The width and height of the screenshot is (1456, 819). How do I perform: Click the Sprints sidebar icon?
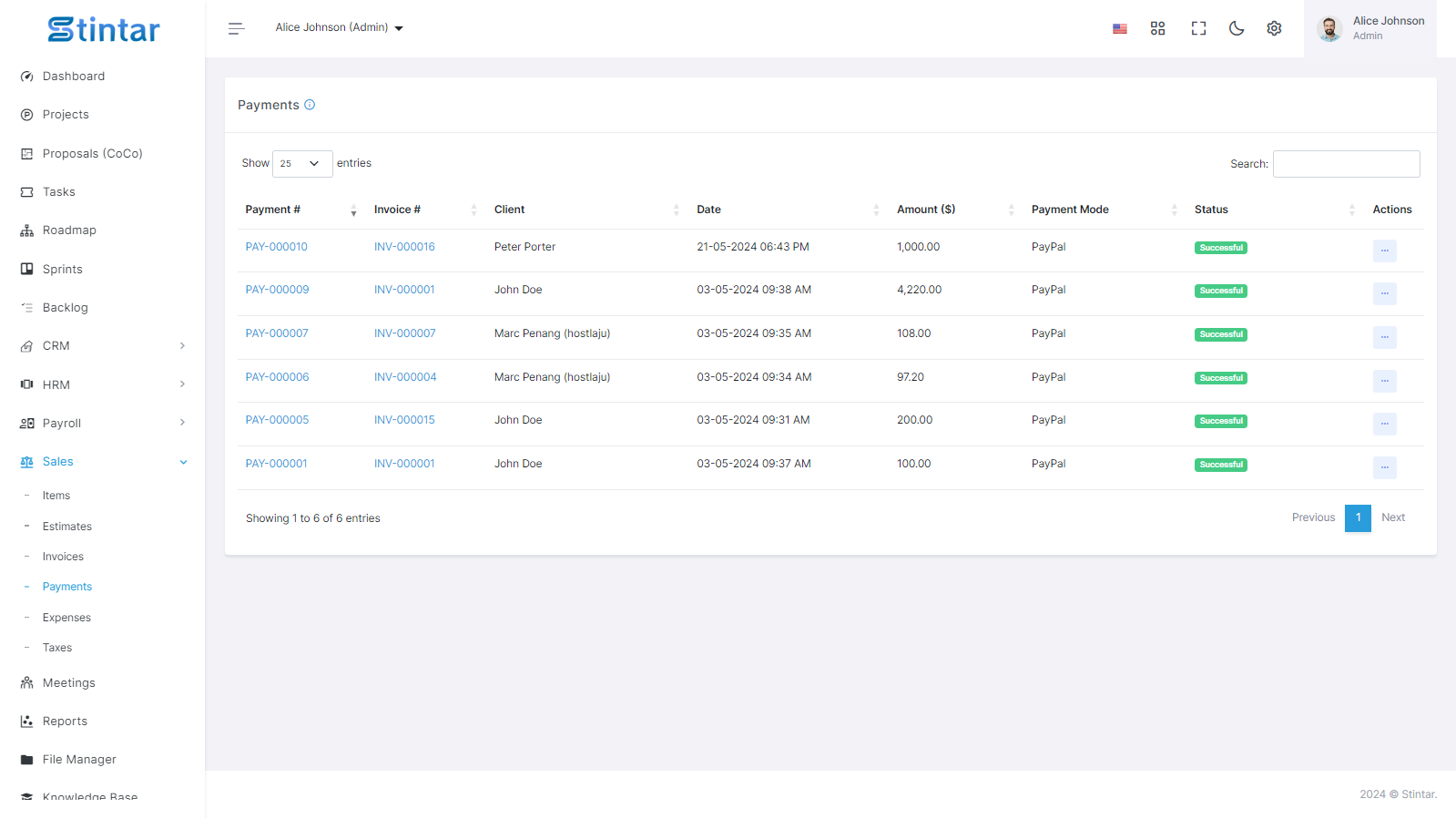click(x=26, y=270)
